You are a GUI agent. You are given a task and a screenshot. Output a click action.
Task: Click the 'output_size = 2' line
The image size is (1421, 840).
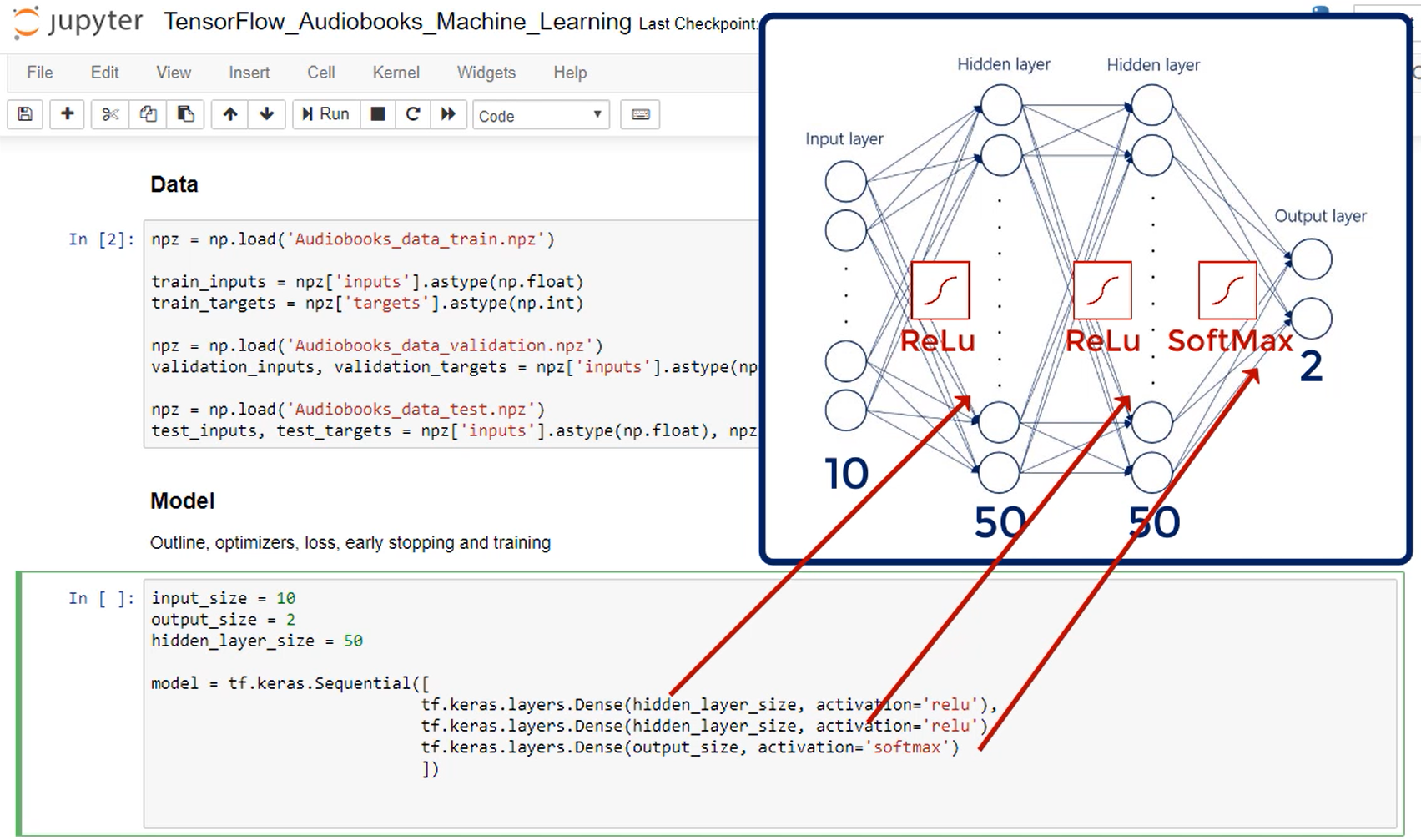(x=223, y=620)
